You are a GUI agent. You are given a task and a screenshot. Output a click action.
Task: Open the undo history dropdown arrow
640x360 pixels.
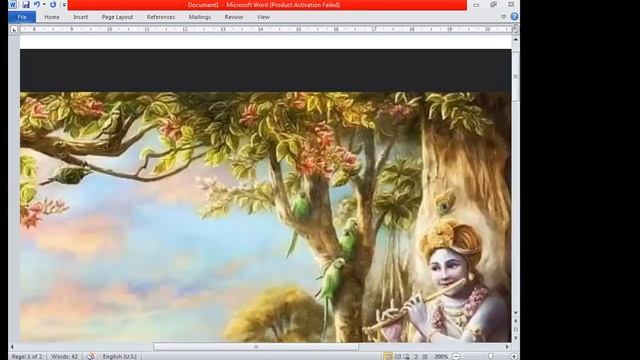click(x=44, y=4)
